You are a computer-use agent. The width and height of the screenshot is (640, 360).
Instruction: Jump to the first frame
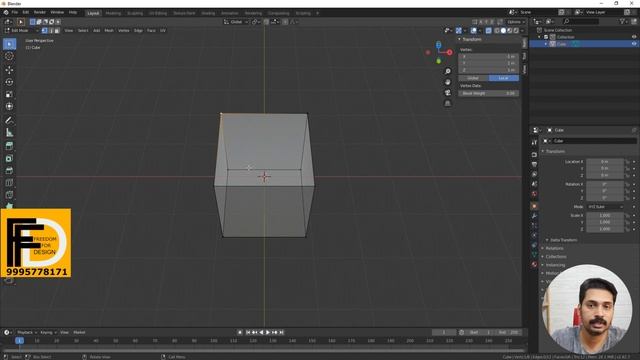[248, 333]
